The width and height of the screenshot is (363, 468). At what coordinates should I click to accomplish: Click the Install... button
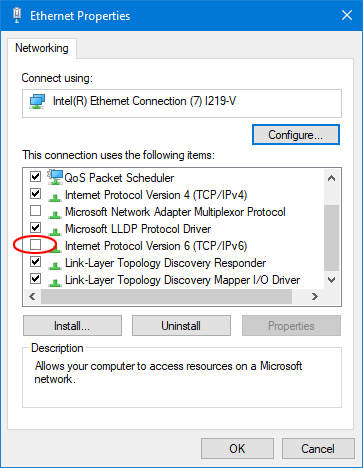coord(72,326)
